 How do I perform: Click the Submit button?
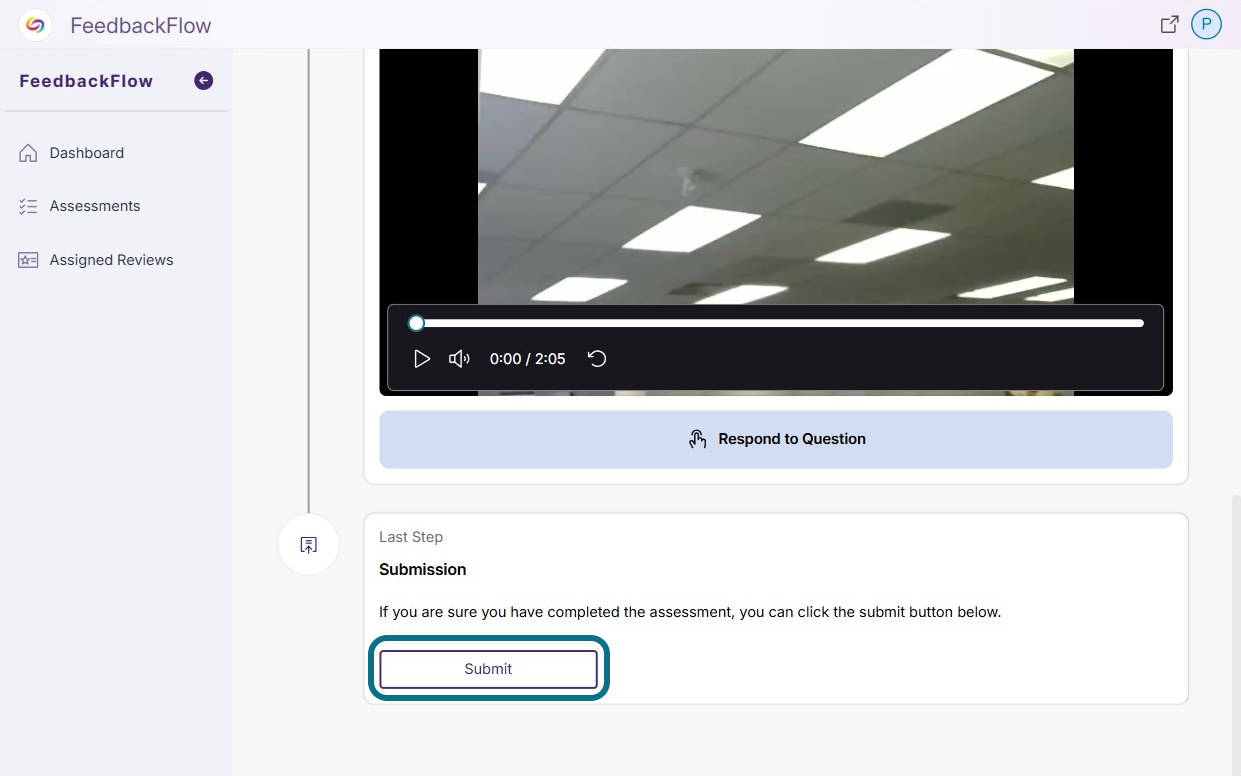(488, 669)
